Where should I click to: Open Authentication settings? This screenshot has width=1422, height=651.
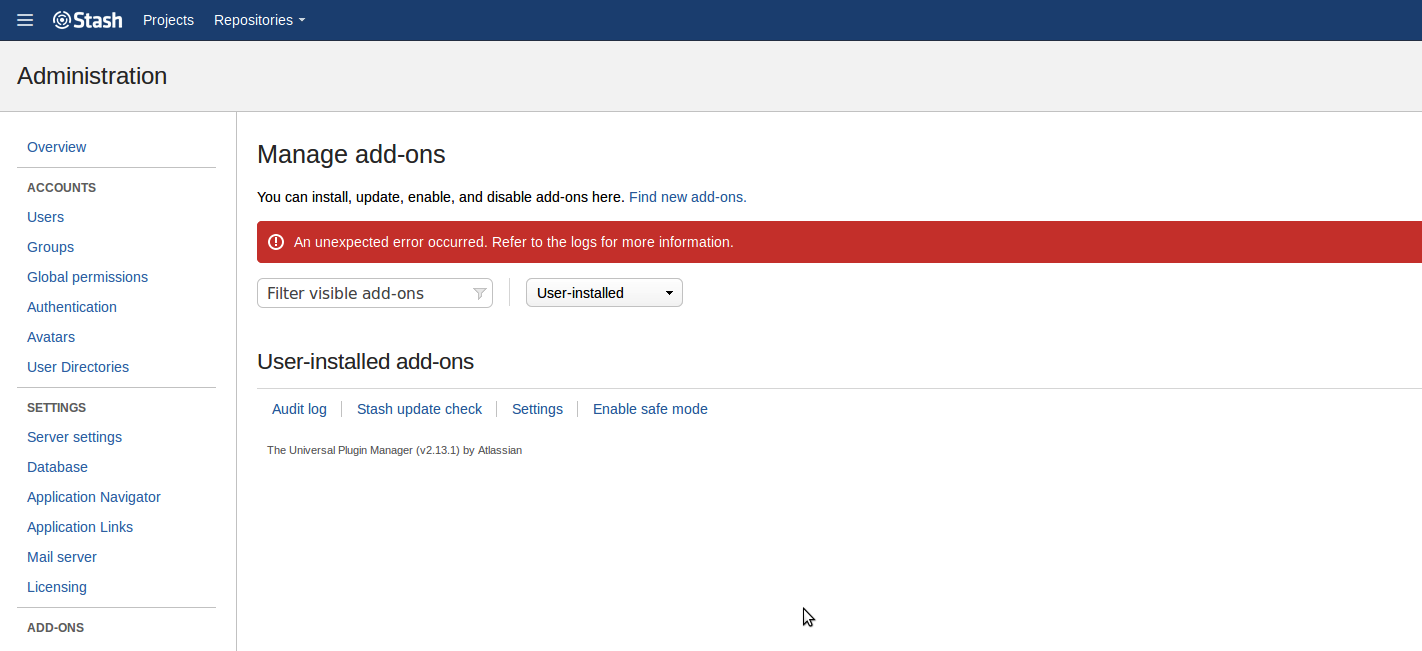[x=72, y=307]
